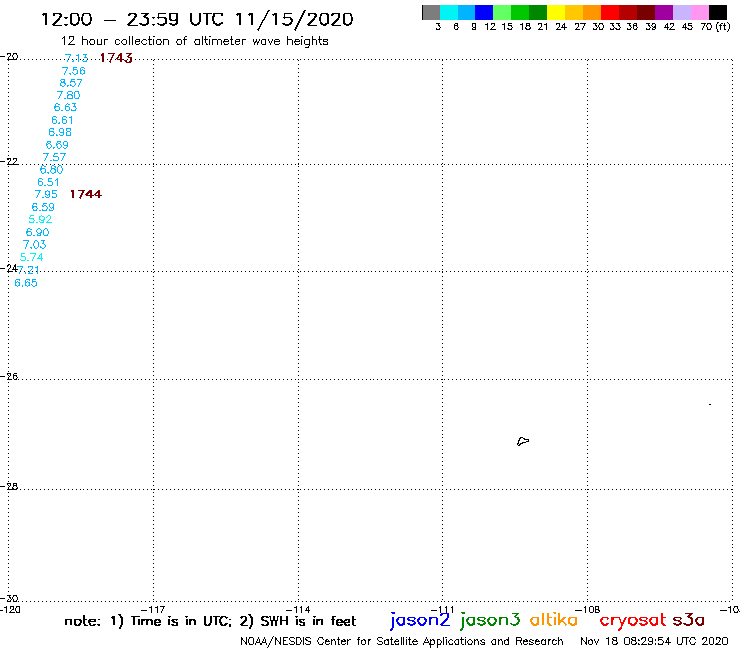This screenshot has width=740, height=650.
Task: Click the pure blue swatch in the legend
Action: tap(484, 12)
